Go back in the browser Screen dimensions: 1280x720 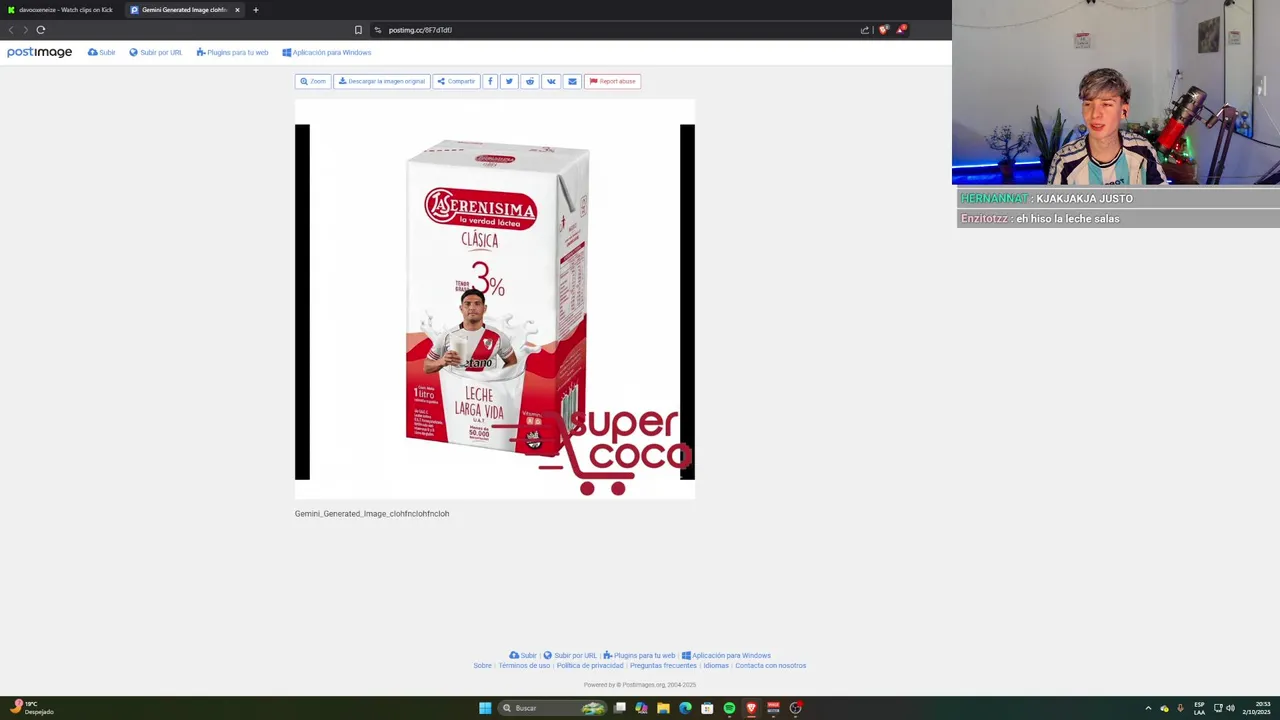tap(11, 30)
